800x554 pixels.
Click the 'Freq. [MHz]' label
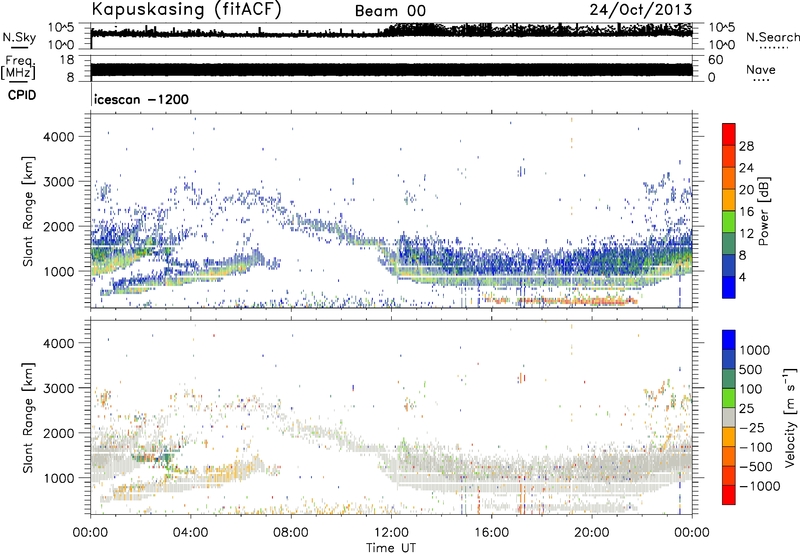click(18, 67)
